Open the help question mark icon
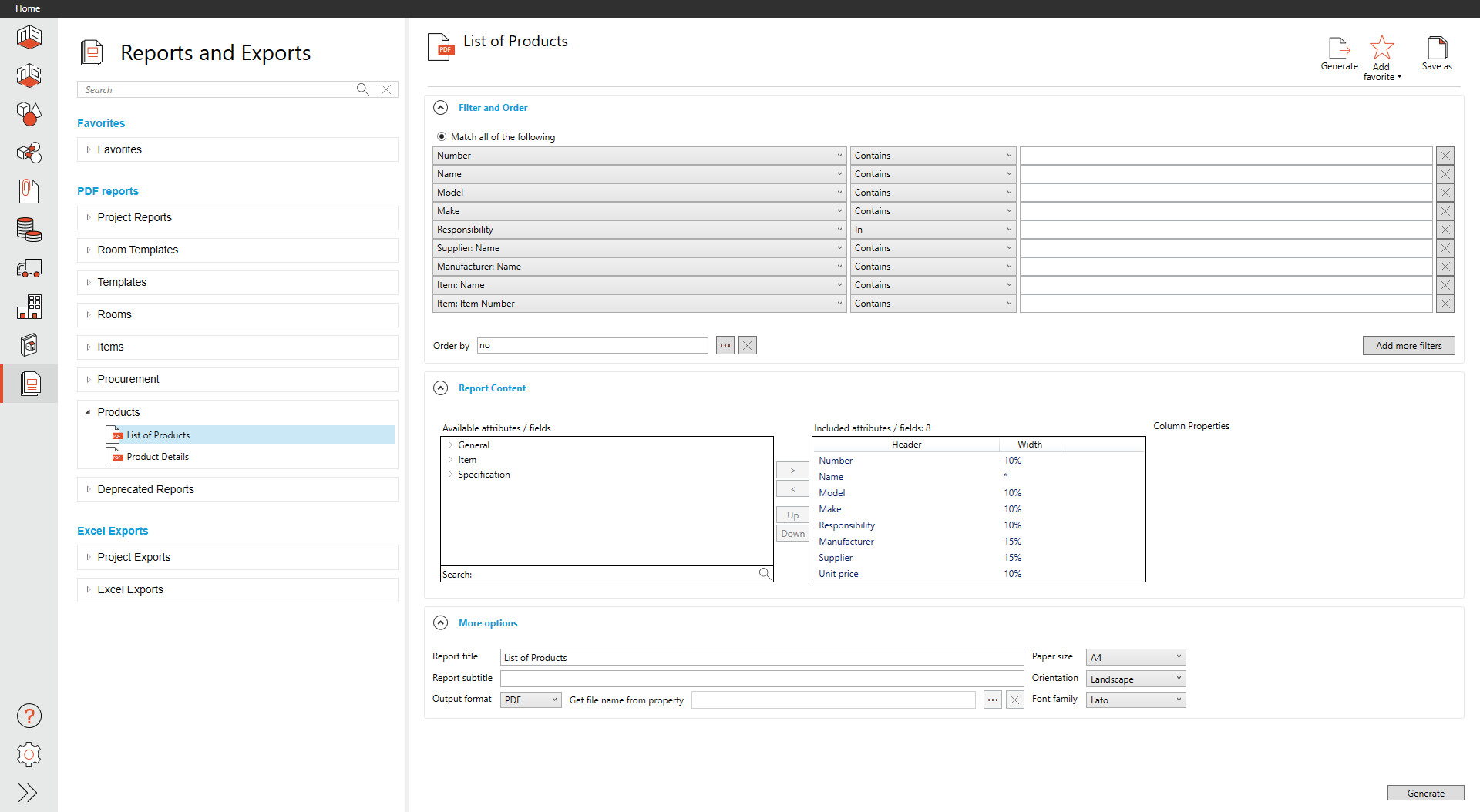 [29, 716]
